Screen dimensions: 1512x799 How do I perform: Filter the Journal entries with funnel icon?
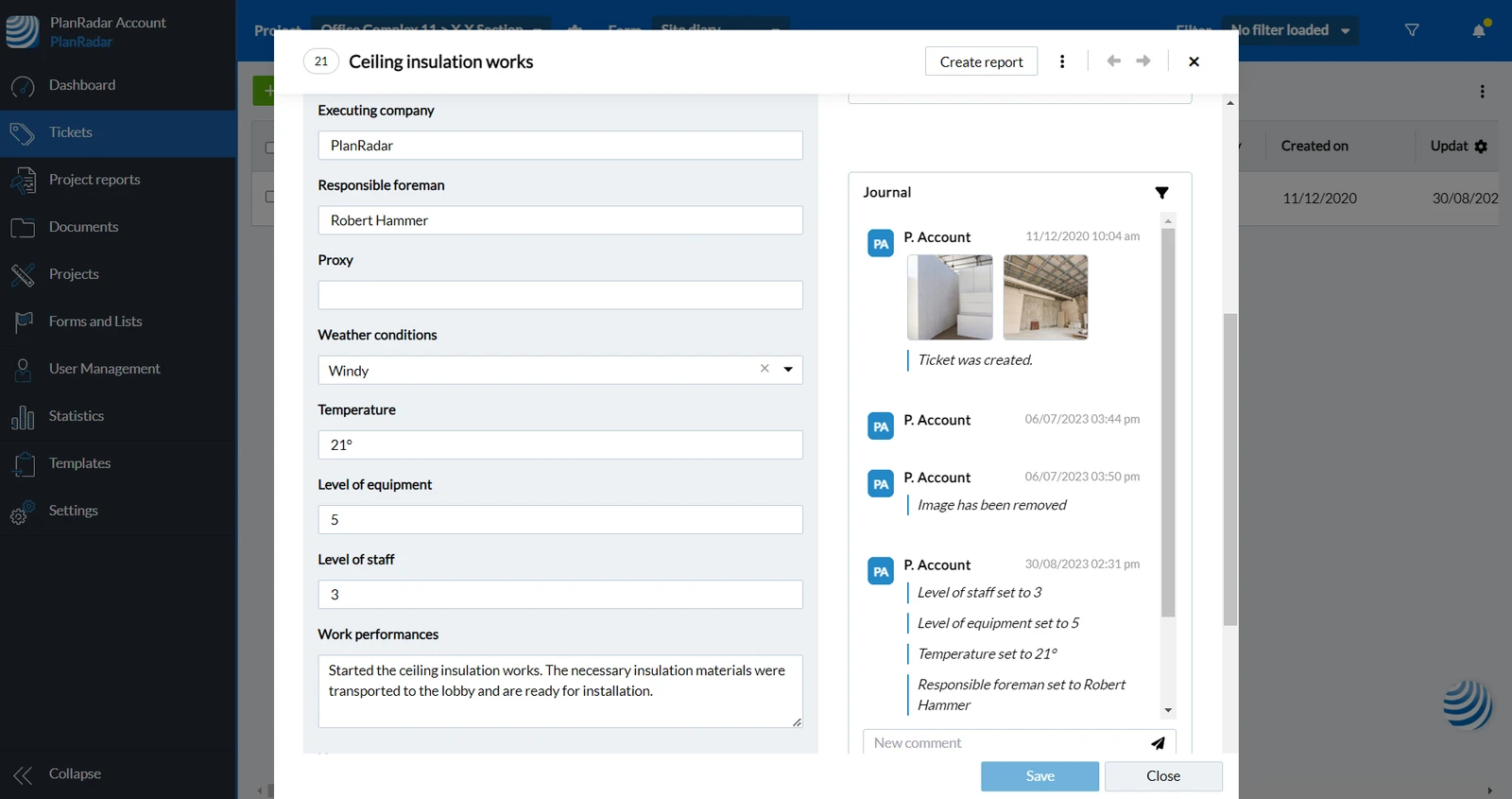coord(1161,193)
